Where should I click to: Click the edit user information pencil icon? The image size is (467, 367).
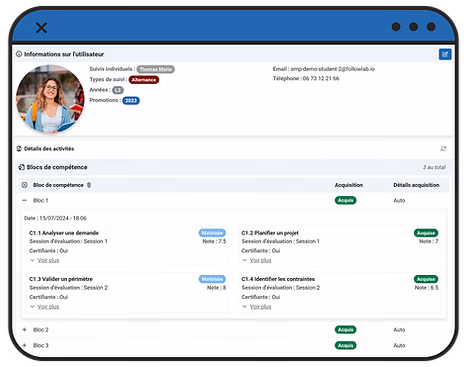point(445,54)
